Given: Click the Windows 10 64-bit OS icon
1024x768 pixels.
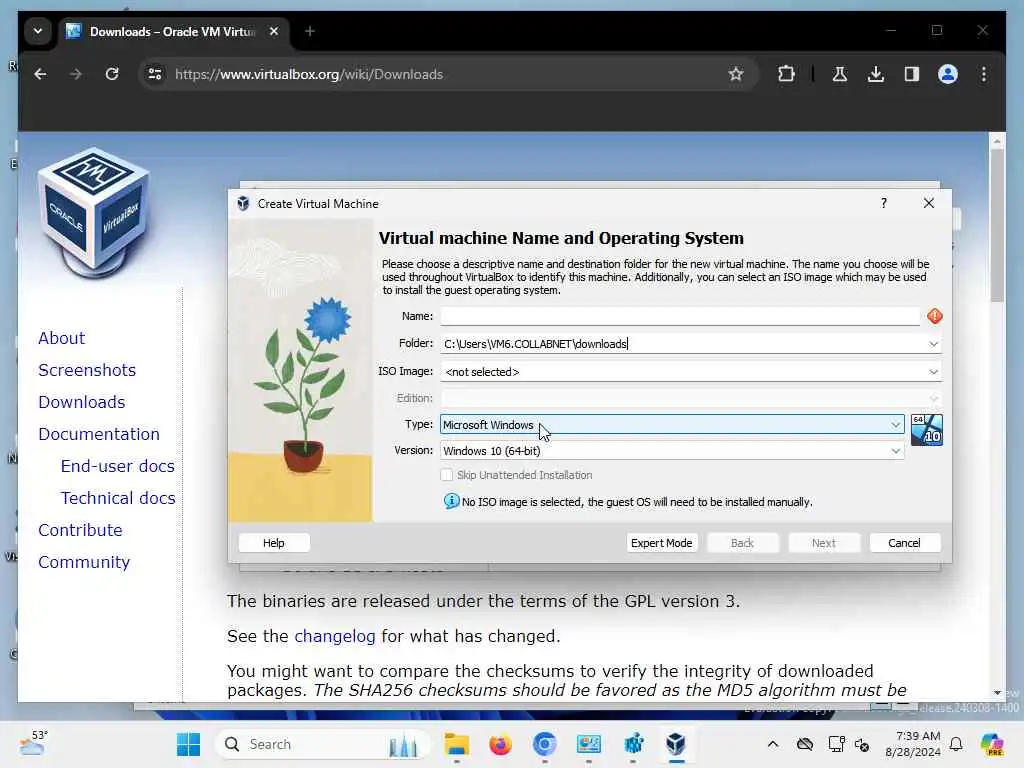Looking at the screenshot, I should (927, 430).
